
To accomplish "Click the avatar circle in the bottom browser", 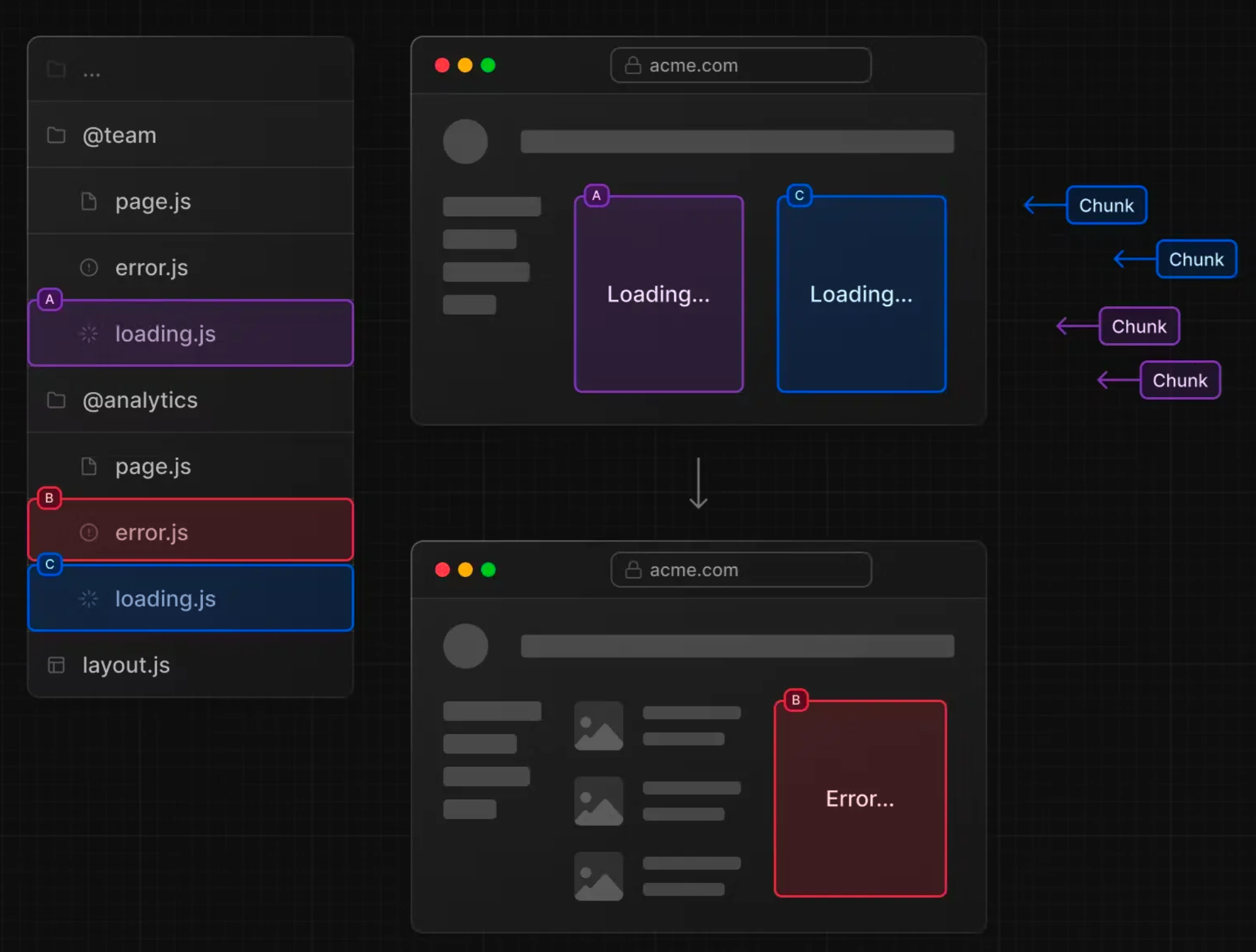I will point(466,646).
